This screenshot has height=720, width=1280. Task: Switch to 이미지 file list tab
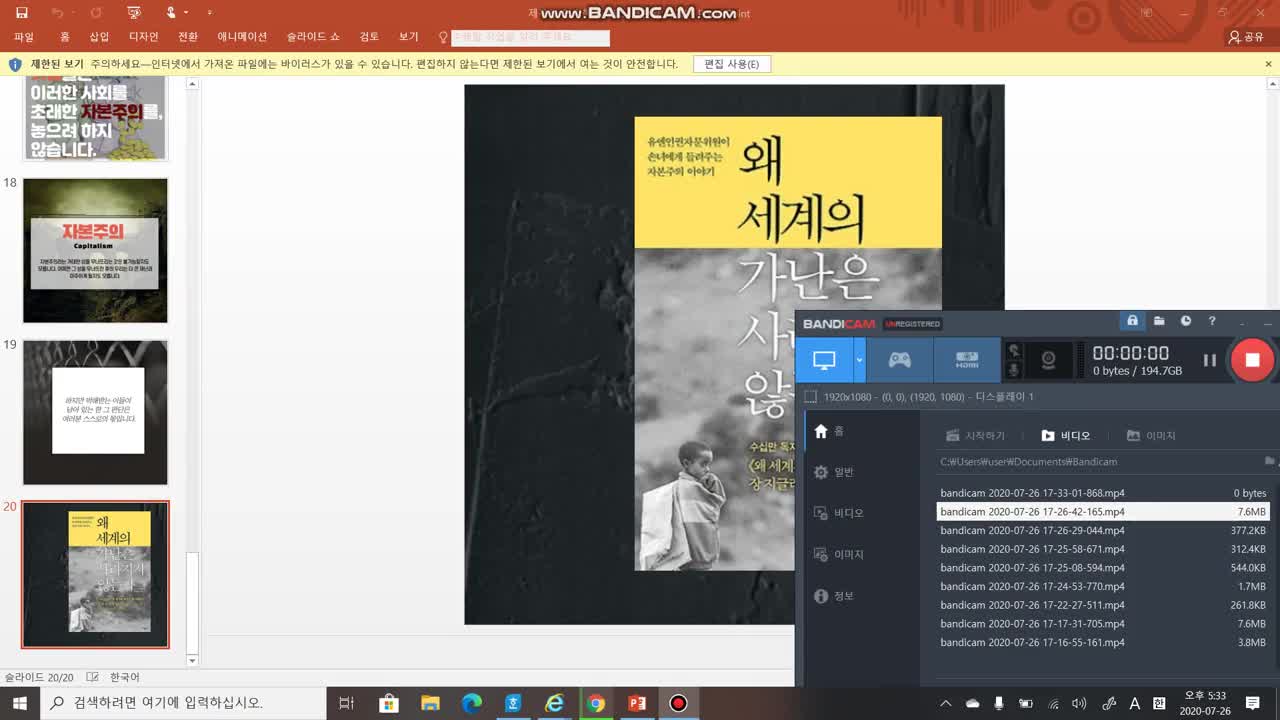click(1151, 436)
